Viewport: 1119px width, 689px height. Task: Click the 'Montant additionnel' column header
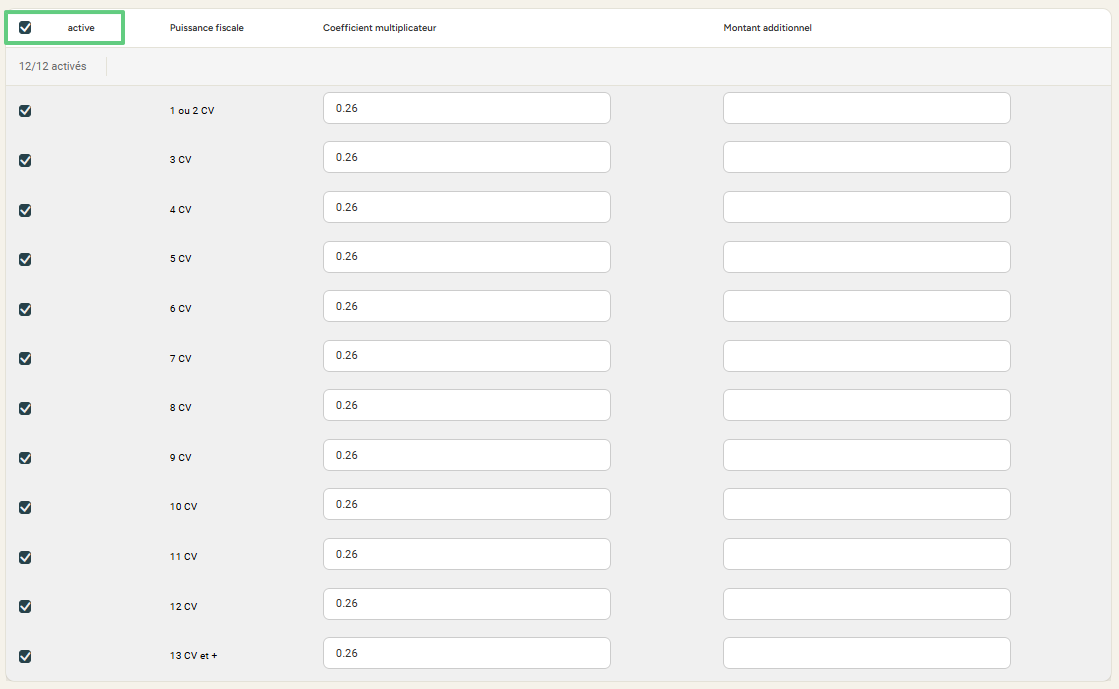(767, 28)
